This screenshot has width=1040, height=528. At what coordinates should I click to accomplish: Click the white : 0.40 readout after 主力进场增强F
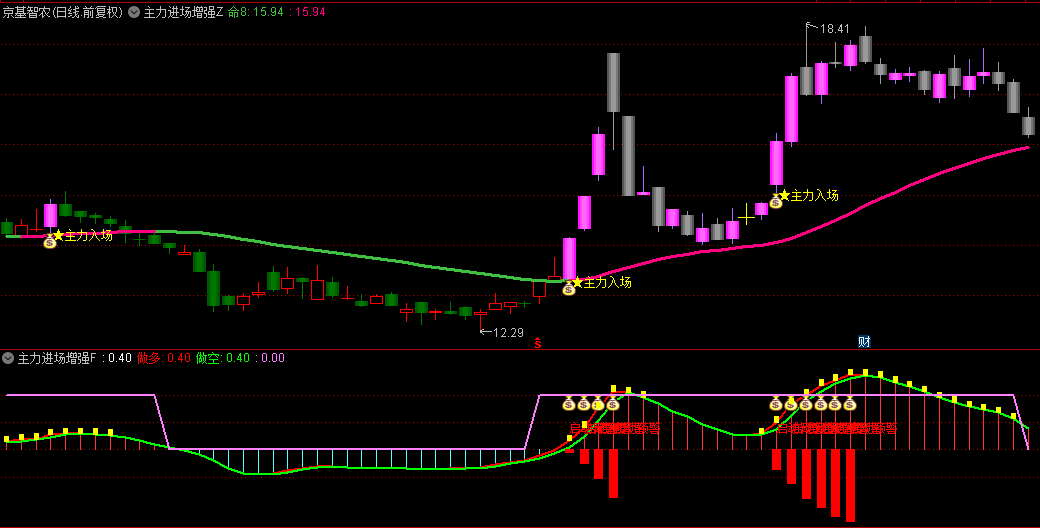[117, 358]
